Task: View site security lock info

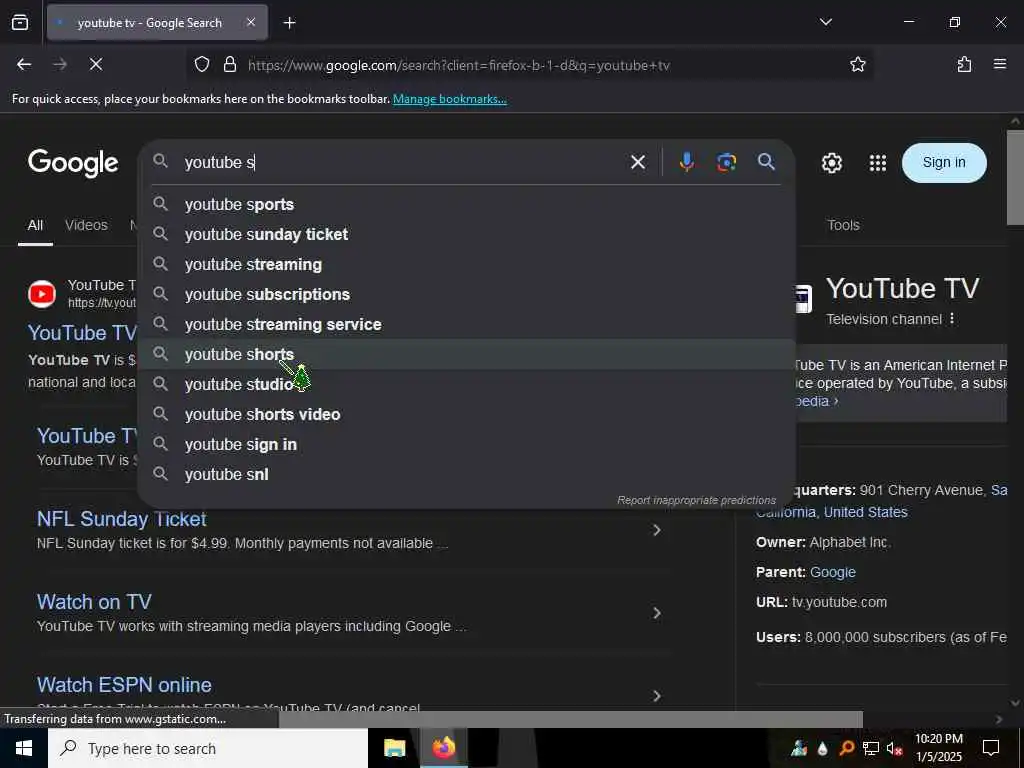Action: [229, 64]
